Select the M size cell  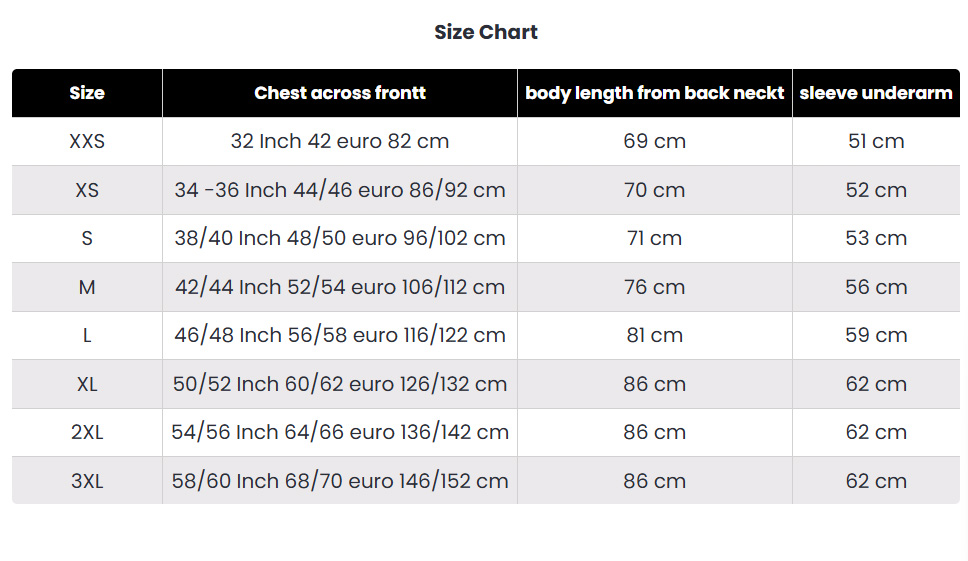coord(87,287)
